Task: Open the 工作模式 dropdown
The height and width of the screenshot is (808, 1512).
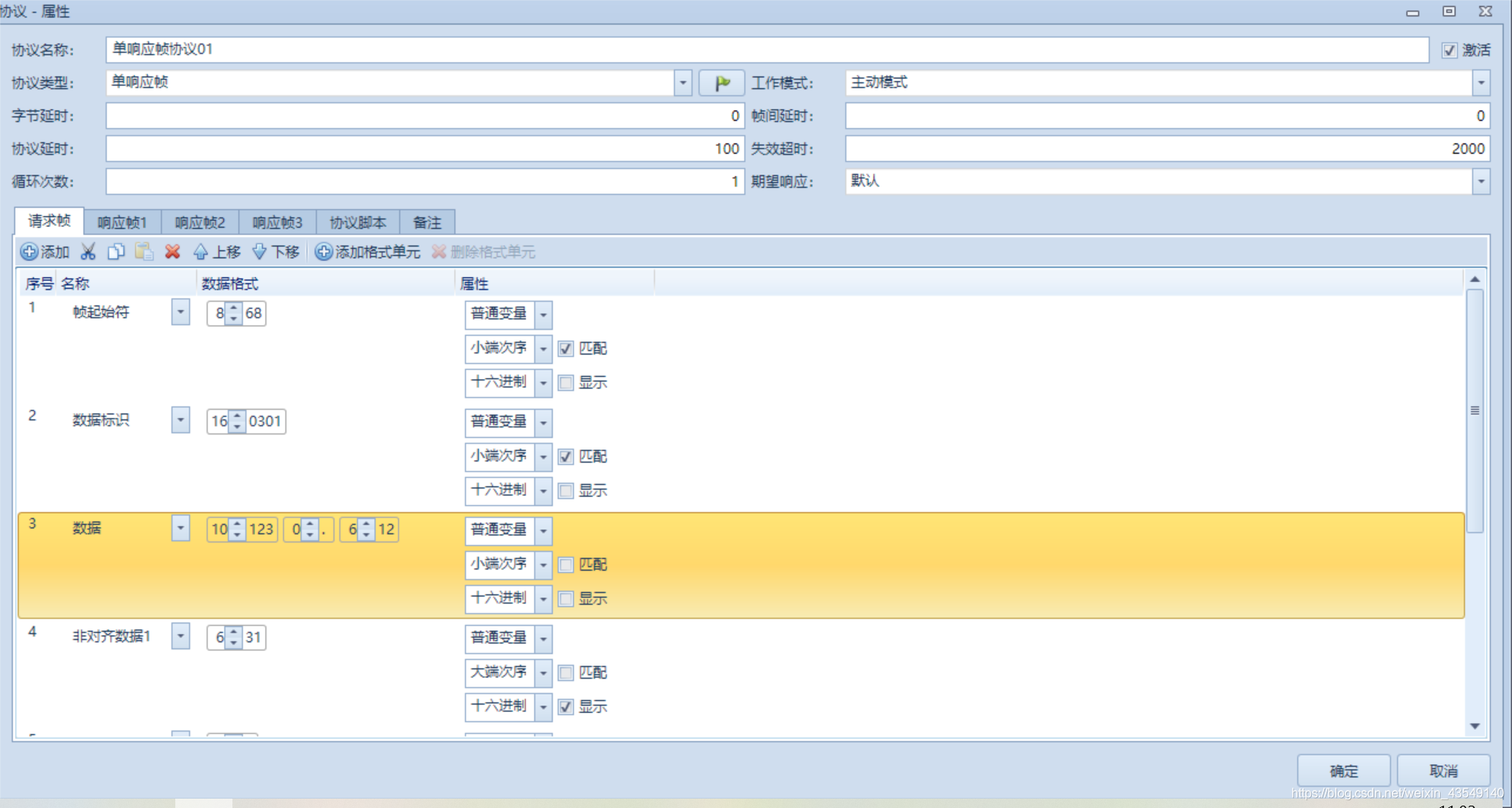Action: click(x=1481, y=83)
